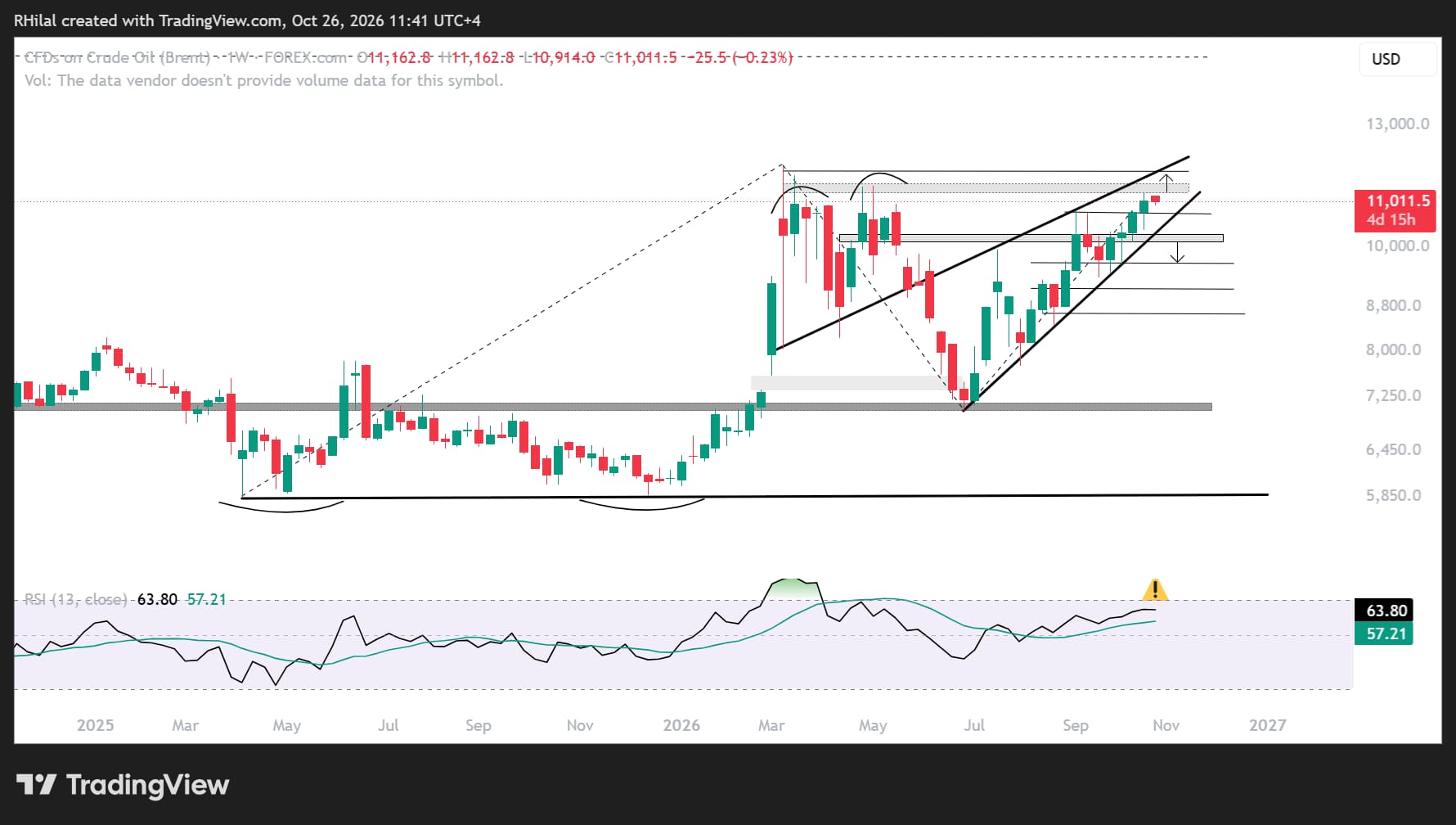Screen dimensions: 1456x825
Task: Click the 2027 time axis label
Action: [x=1267, y=725]
